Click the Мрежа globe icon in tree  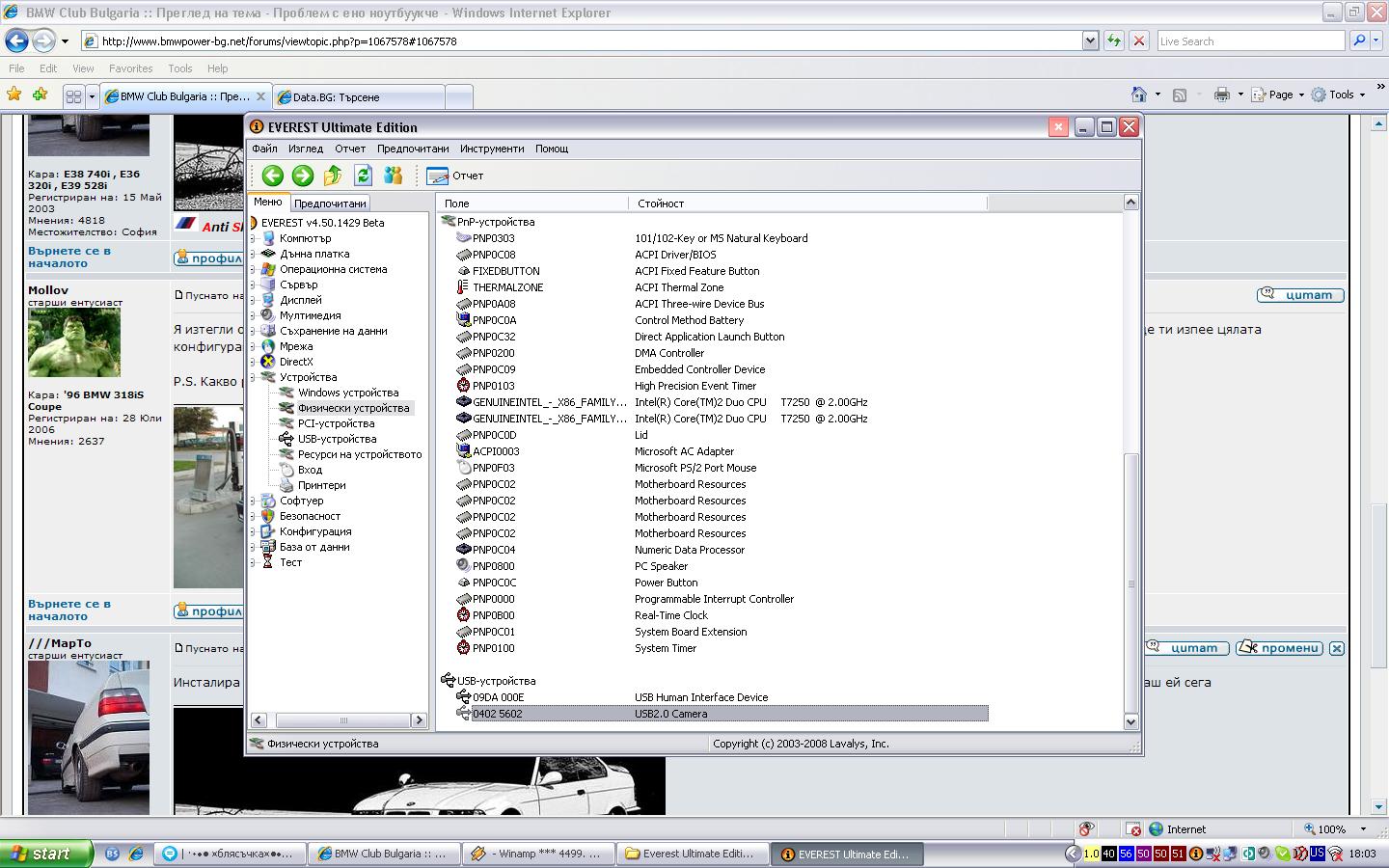pyautogui.click(x=268, y=346)
